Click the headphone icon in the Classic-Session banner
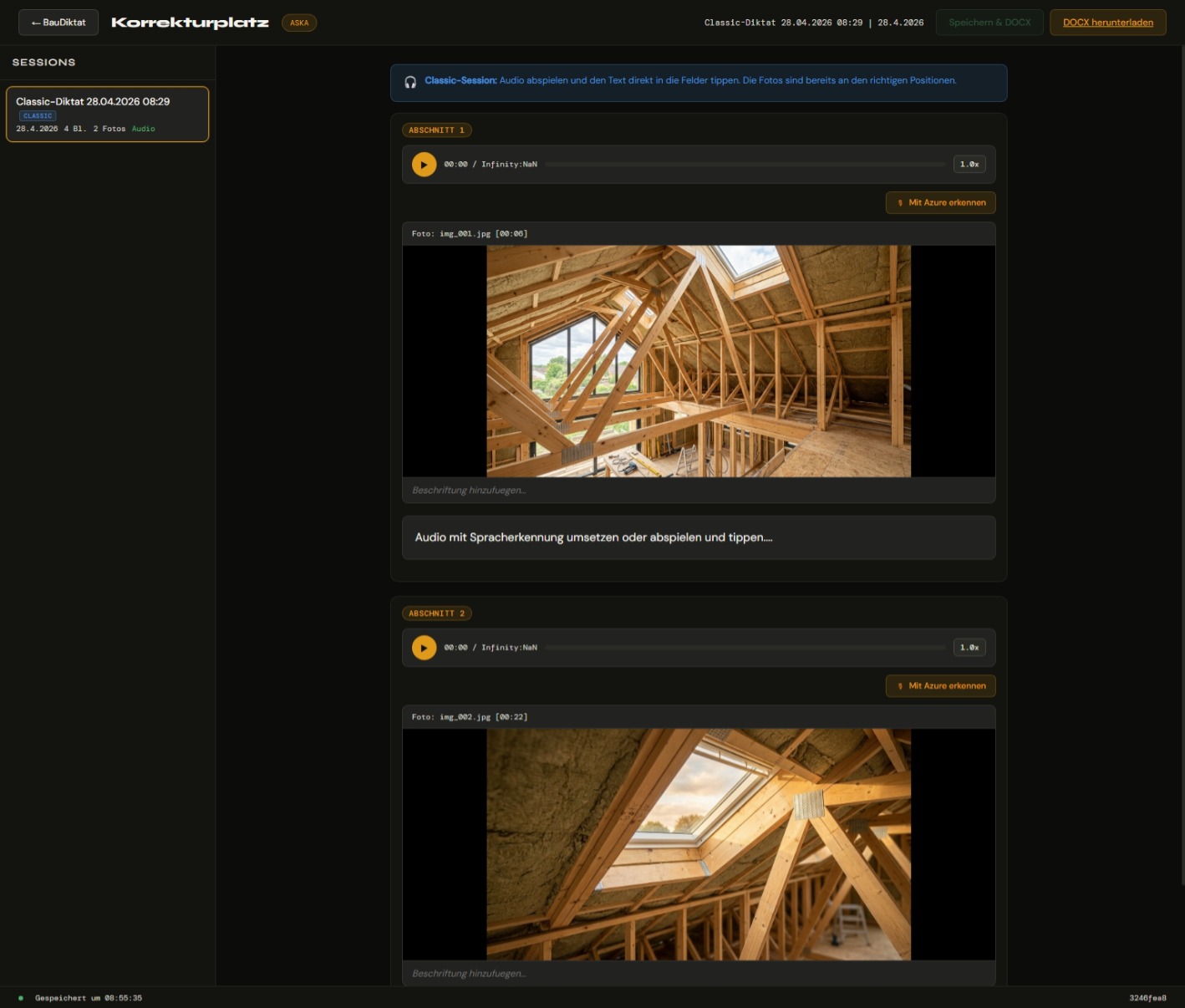 click(x=409, y=82)
